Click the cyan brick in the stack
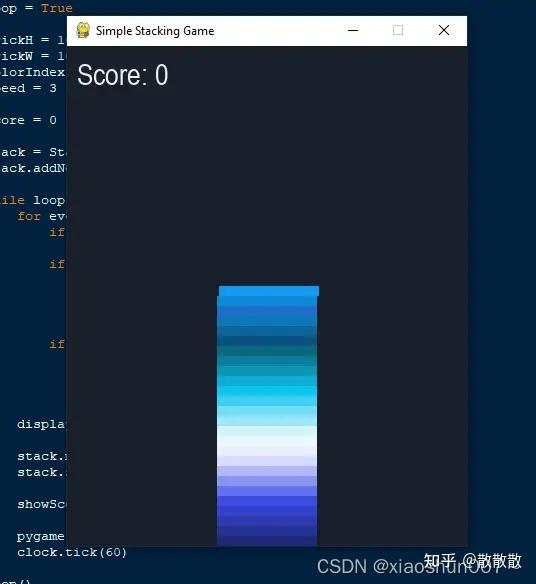The width and height of the screenshot is (536, 584). 267,391
